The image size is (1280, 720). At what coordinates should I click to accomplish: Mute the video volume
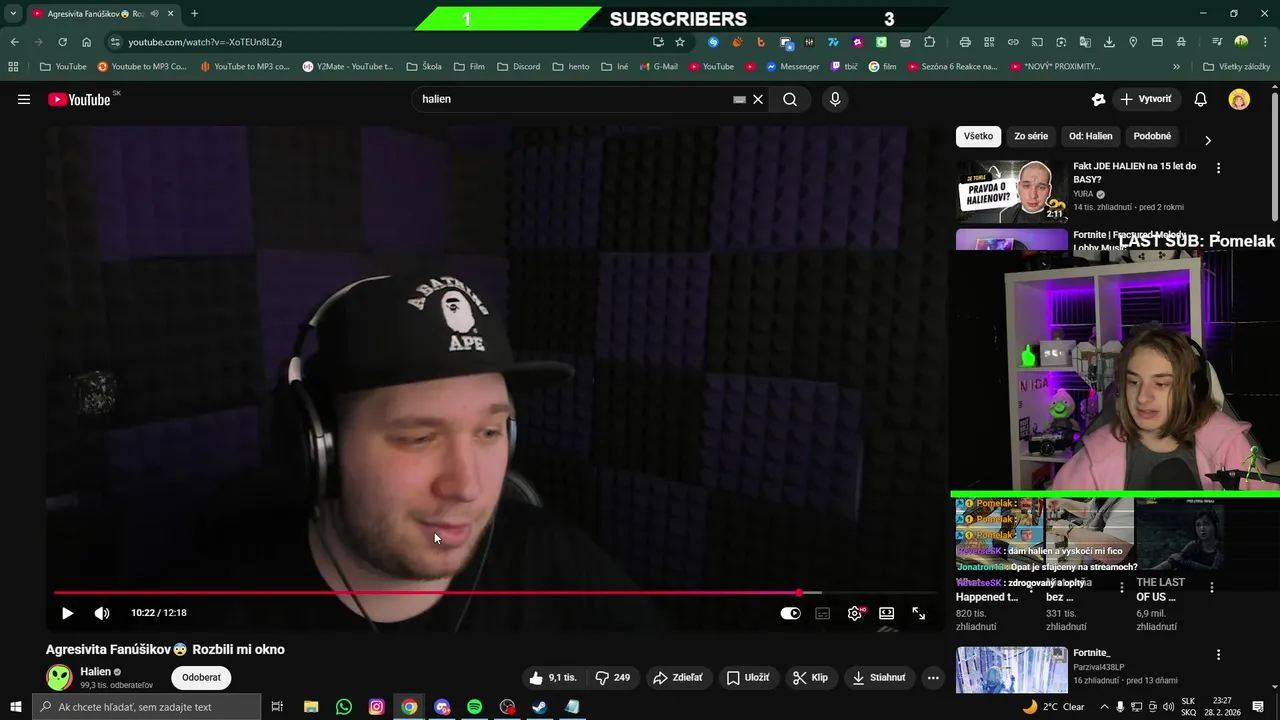click(102, 613)
